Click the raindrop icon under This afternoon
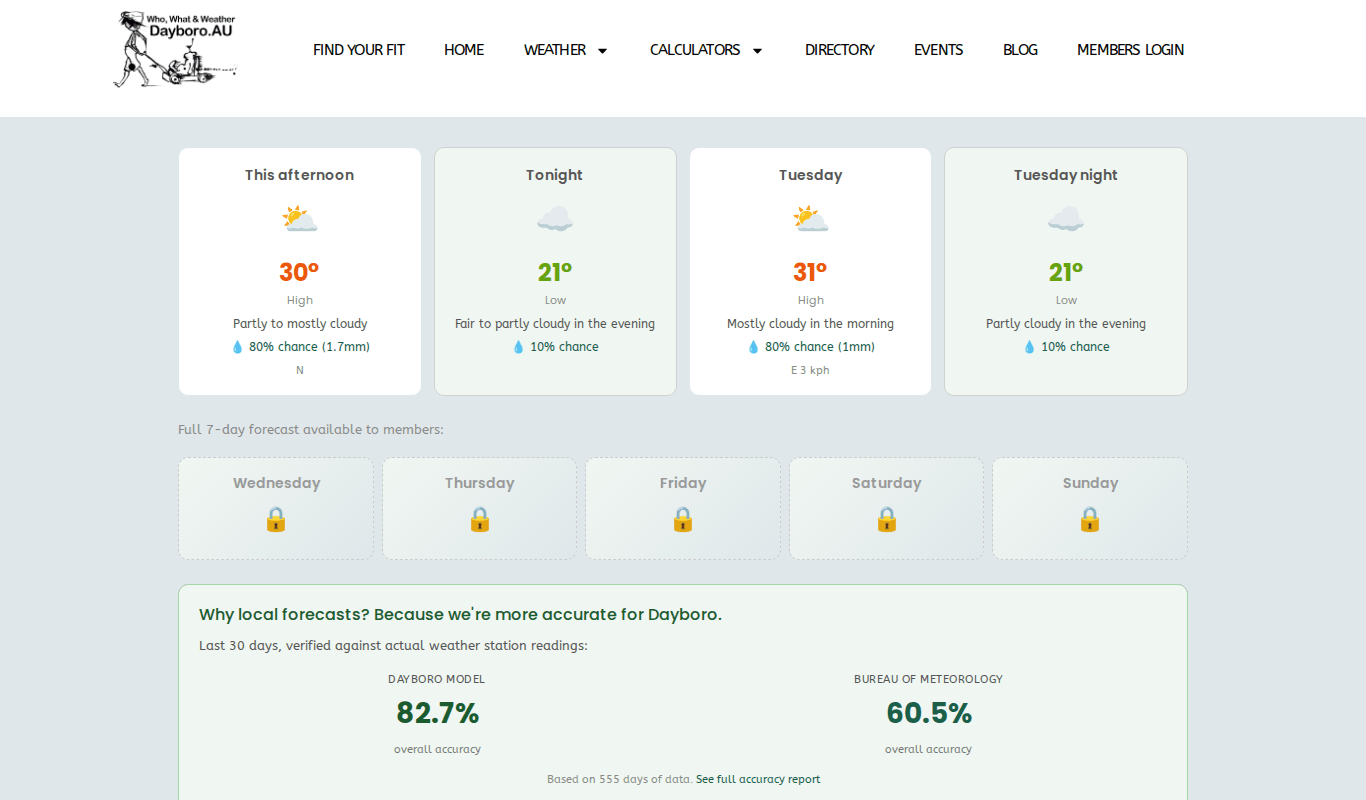 coord(238,347)
